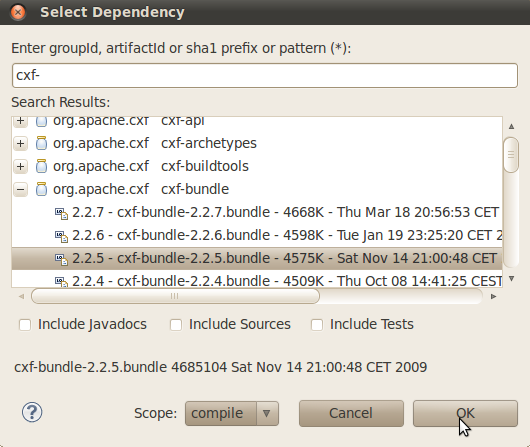530x447 pixels.
Task: Click the horizontal scroll right arrow
Action: (493, 297)
